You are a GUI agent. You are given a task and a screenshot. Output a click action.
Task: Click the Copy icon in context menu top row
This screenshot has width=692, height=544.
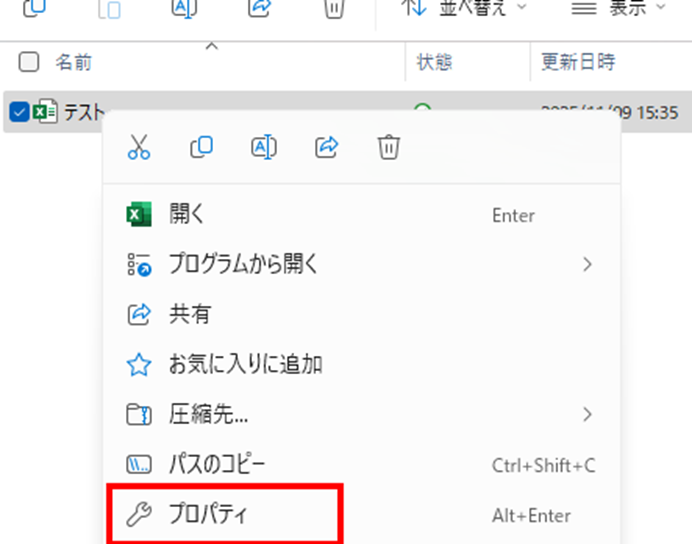click(x=201, y=148)
